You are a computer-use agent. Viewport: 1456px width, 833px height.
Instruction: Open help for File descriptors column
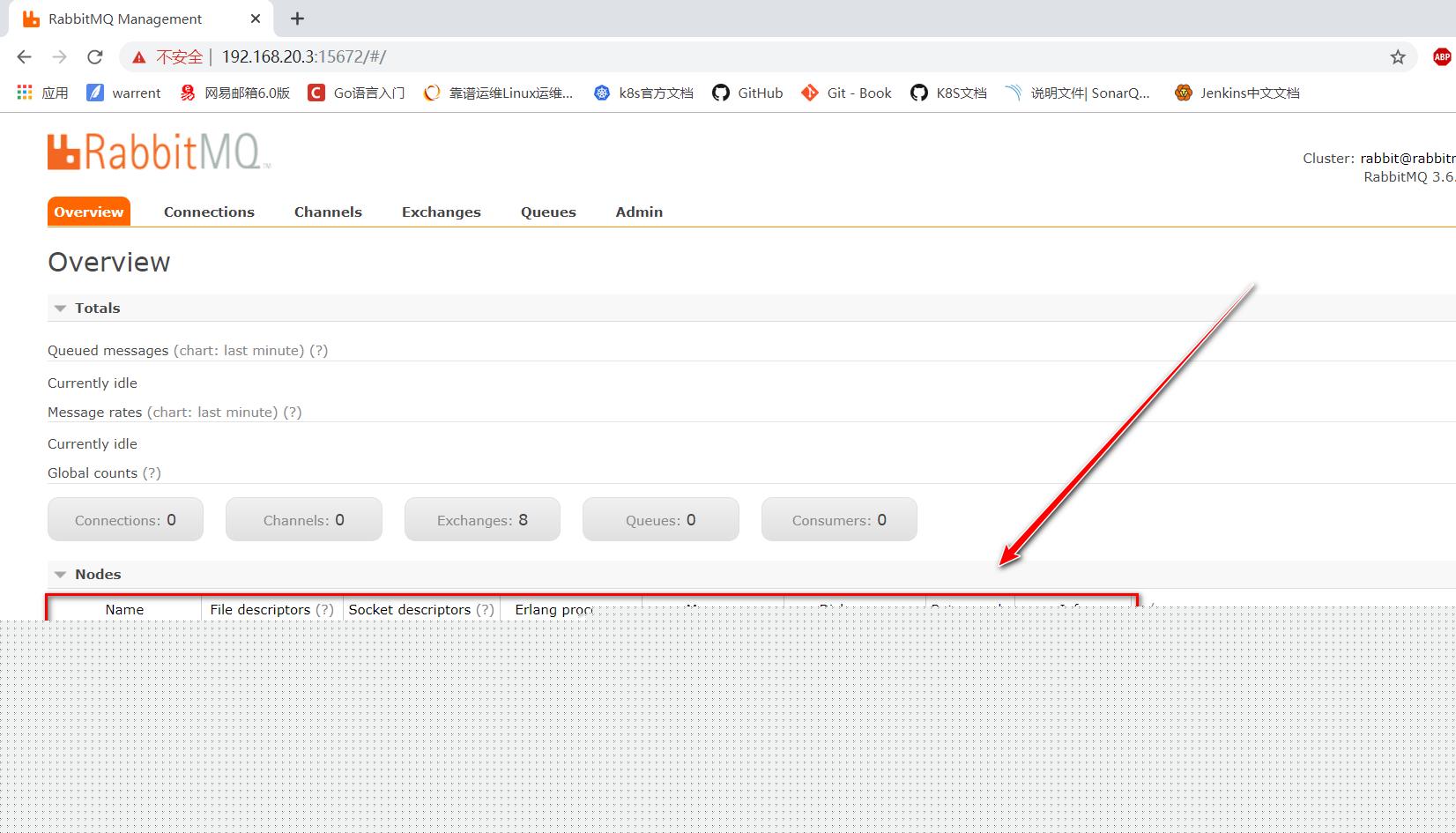324,609
